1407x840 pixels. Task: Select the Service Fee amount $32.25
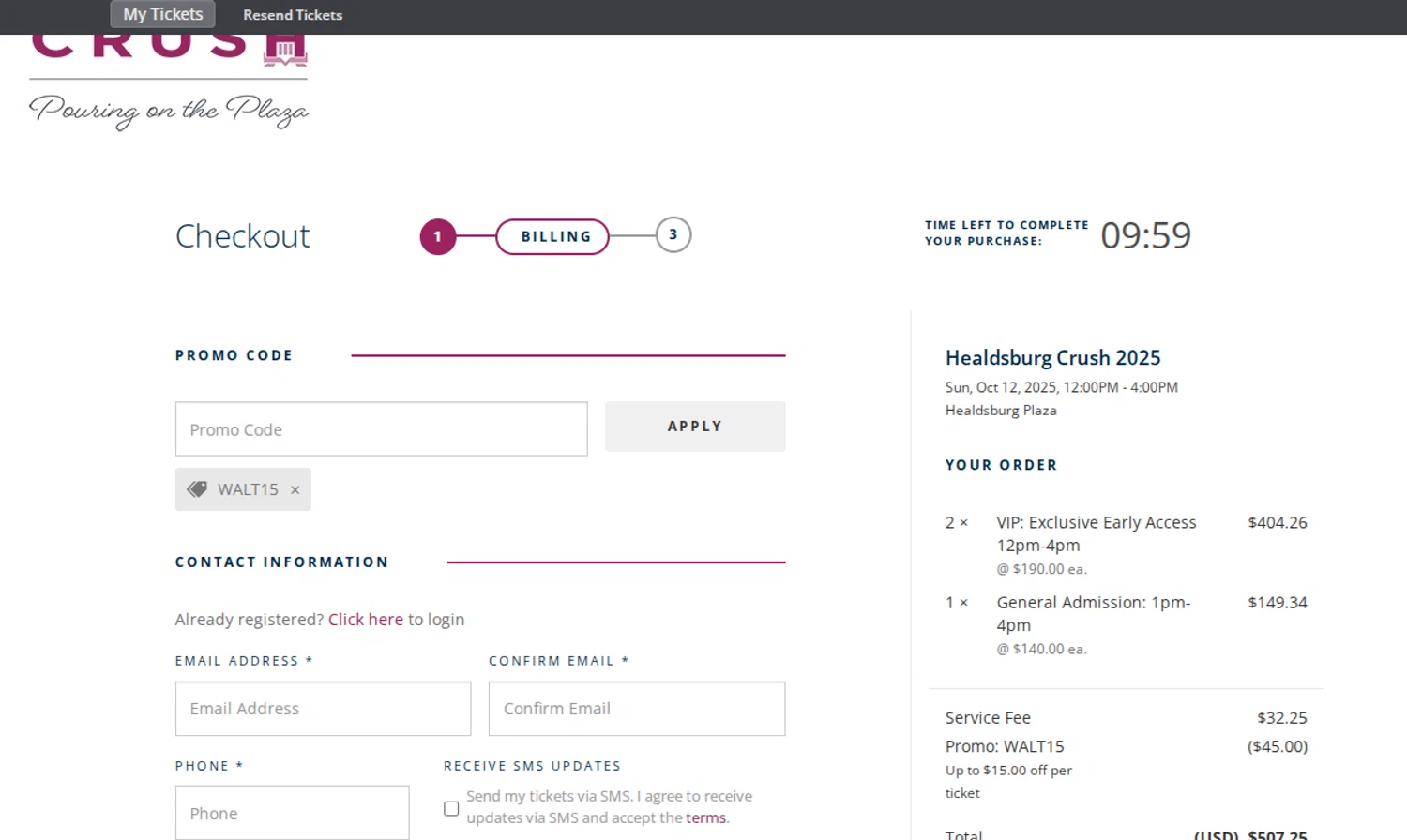tap(1282, 718)
